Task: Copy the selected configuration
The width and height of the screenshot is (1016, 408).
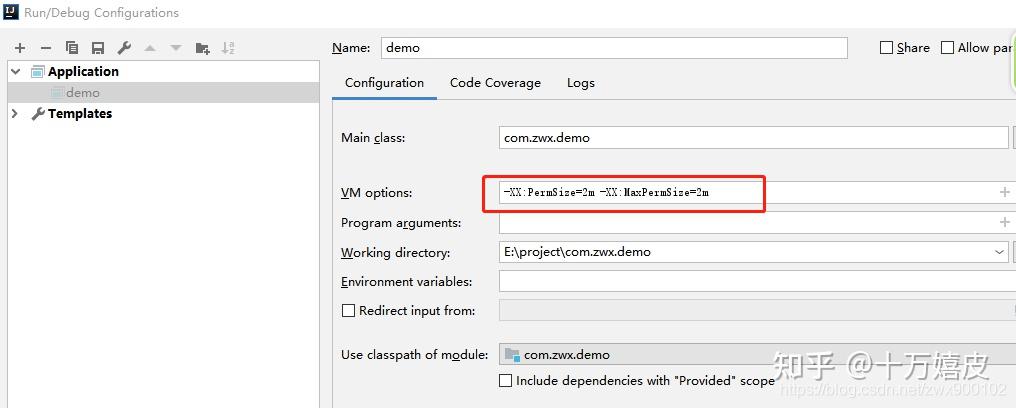Action: coord(72,48)
